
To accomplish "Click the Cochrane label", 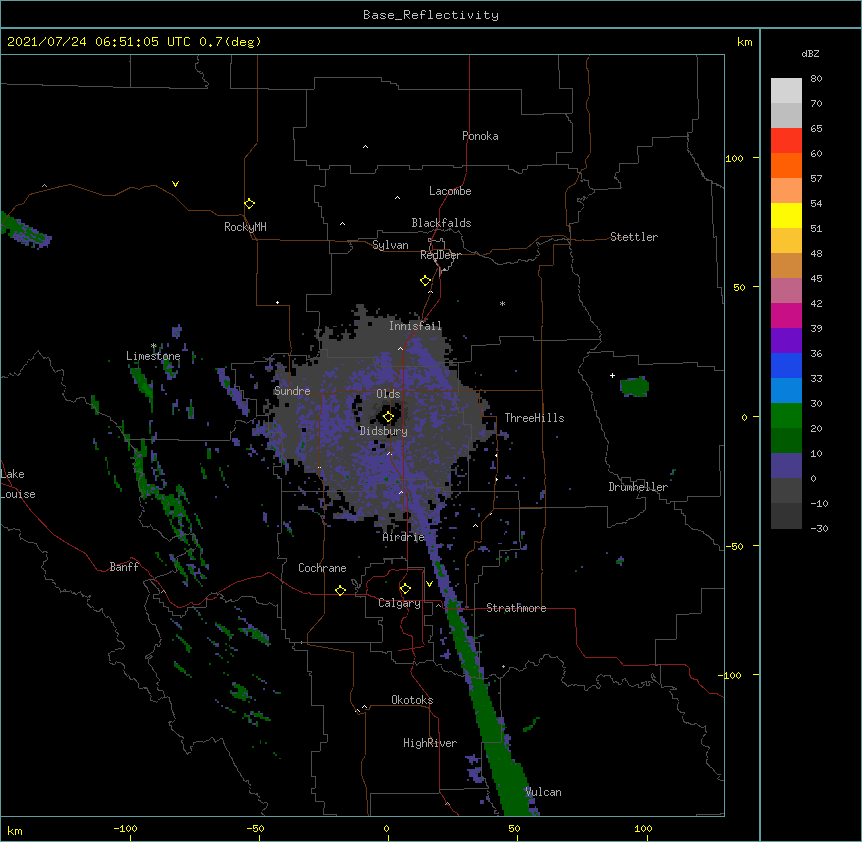I will point(322,568).
